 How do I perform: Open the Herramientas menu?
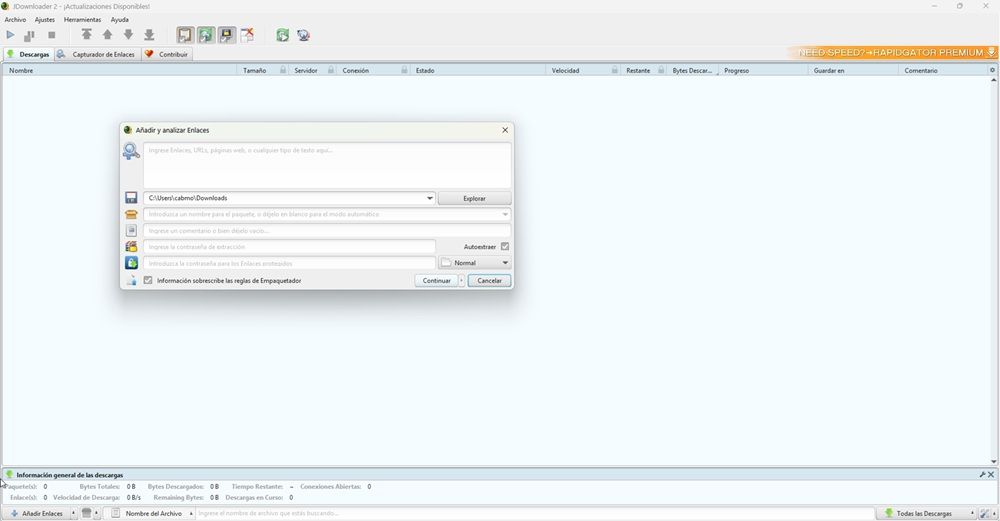[82, 20]
